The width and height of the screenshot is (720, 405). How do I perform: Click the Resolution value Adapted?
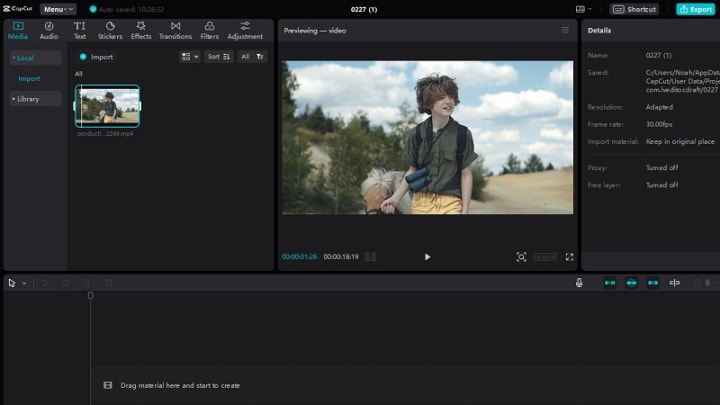659,107
